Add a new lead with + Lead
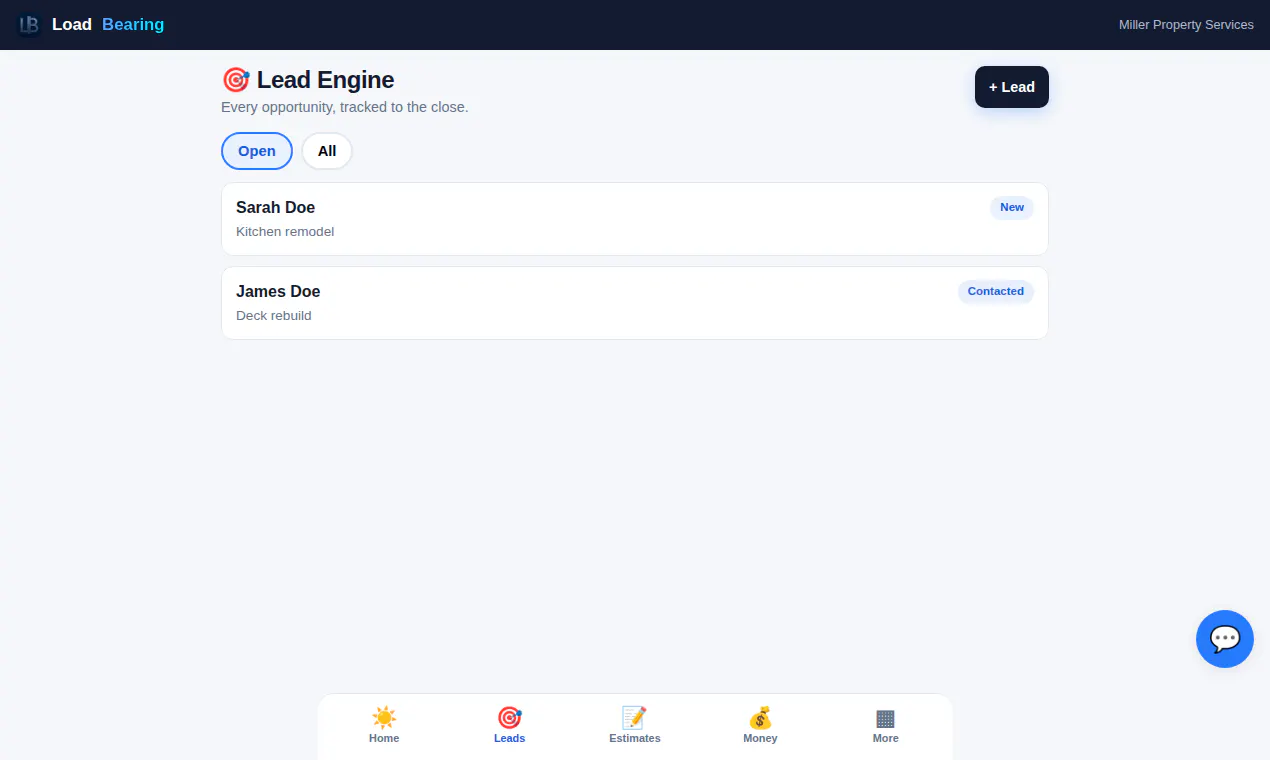1270x760 pixels. 1012,87
